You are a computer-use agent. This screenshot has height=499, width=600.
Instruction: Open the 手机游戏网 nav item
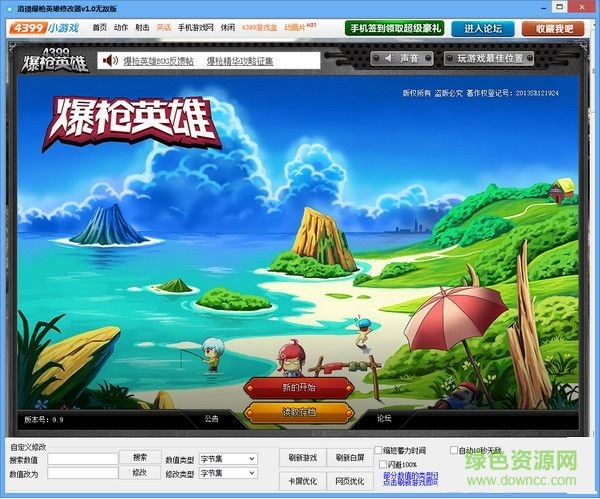tap(196, 28)
